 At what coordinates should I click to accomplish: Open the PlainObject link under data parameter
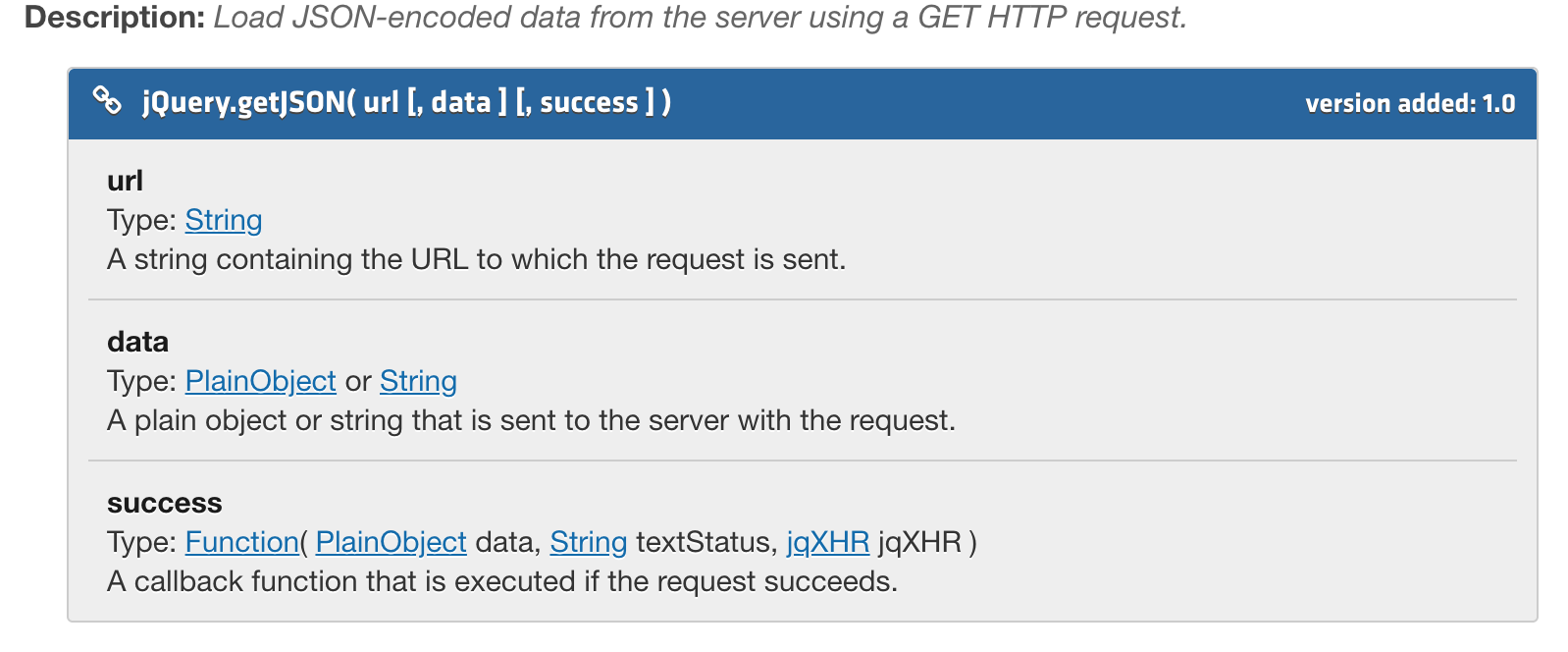[261, 381]
